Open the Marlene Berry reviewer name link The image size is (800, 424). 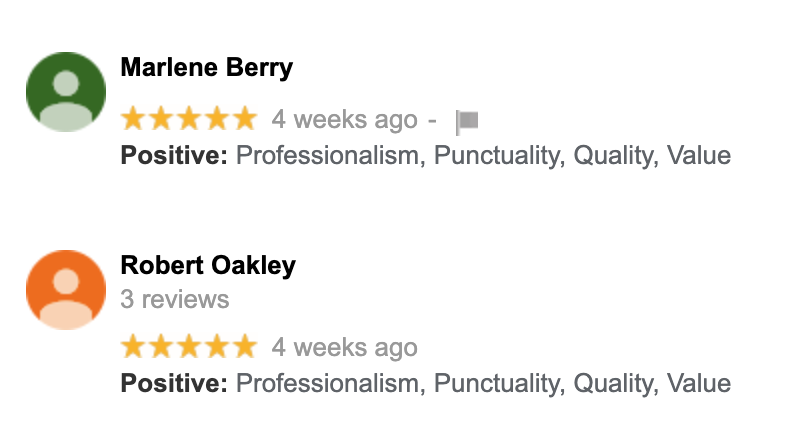pos(207,68)
